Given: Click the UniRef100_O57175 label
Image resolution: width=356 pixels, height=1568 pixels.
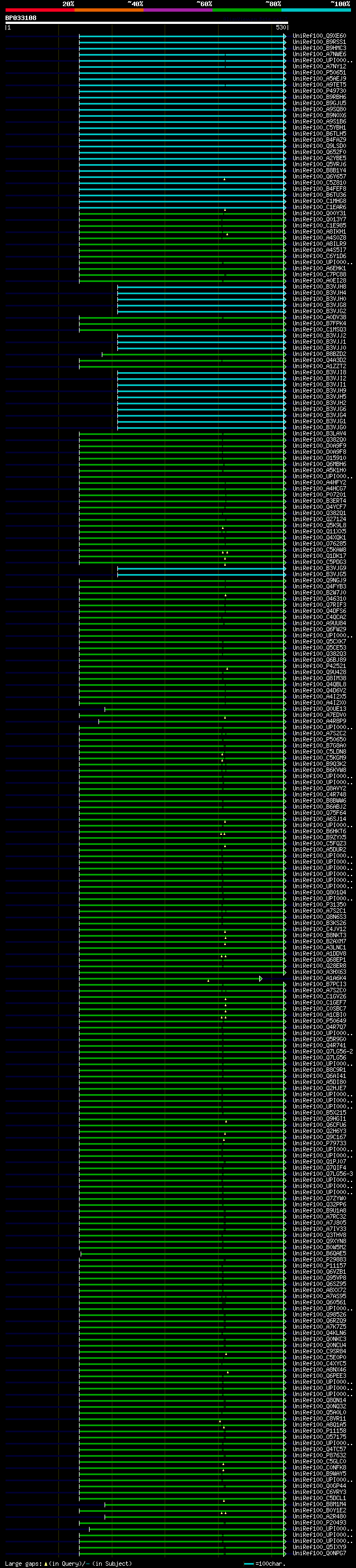Looking at the screenshot, I should click(x=319, y=1437).
